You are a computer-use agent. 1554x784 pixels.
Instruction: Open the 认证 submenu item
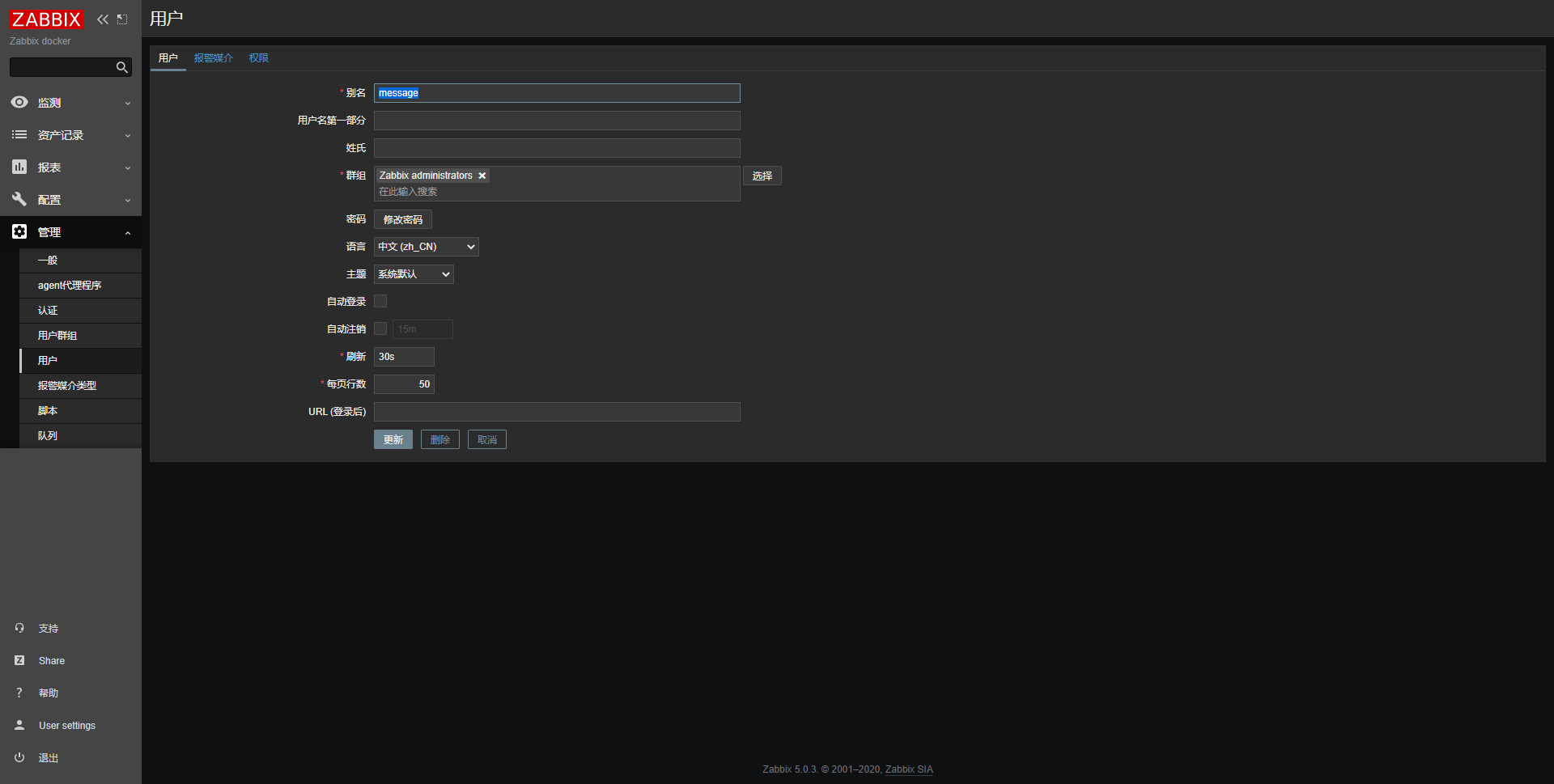pyautogui.click(x=80, y=311)
